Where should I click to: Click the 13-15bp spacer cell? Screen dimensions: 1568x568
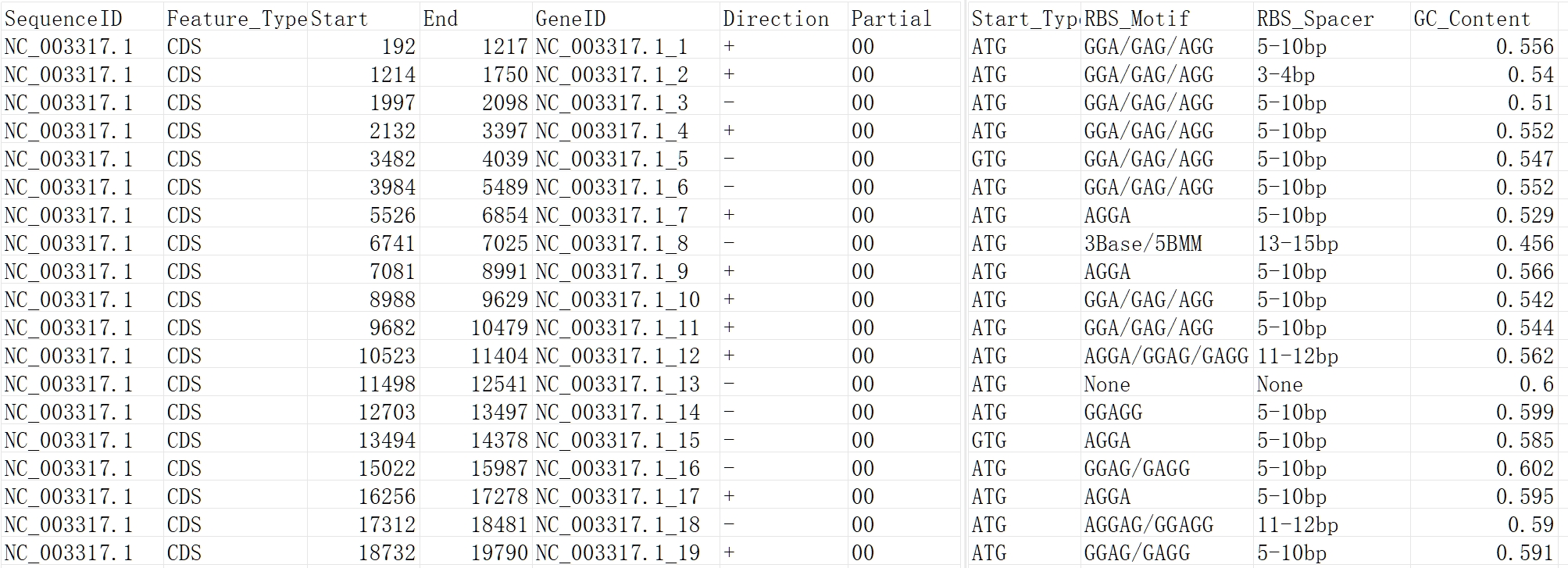[1331, 244]
